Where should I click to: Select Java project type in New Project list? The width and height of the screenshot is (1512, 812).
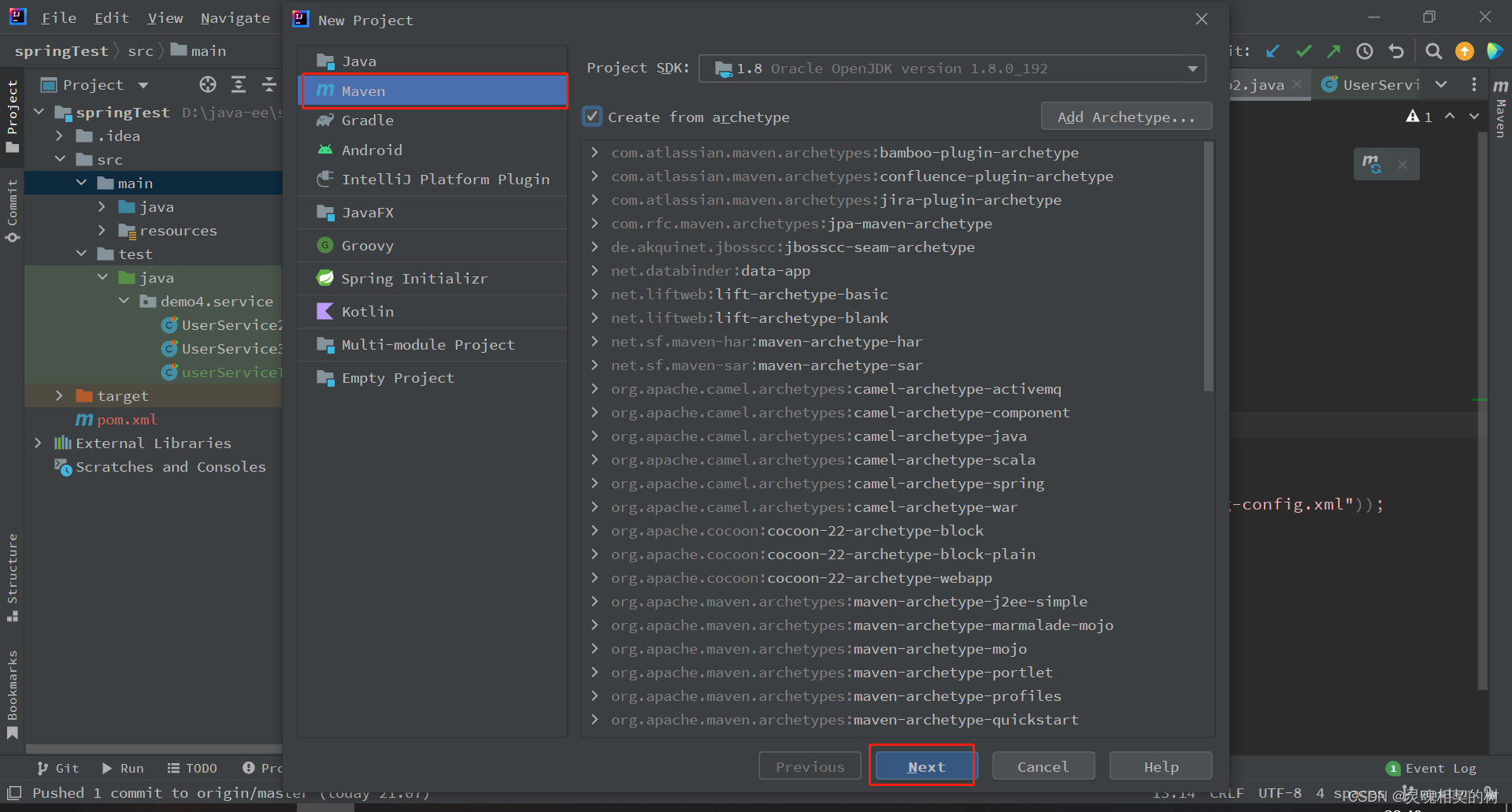pyautogui.click(x=432, y=61)
